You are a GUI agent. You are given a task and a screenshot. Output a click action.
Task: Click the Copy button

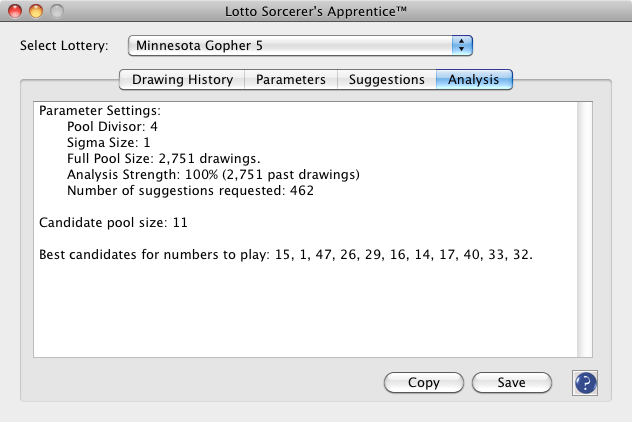point(424,383)
